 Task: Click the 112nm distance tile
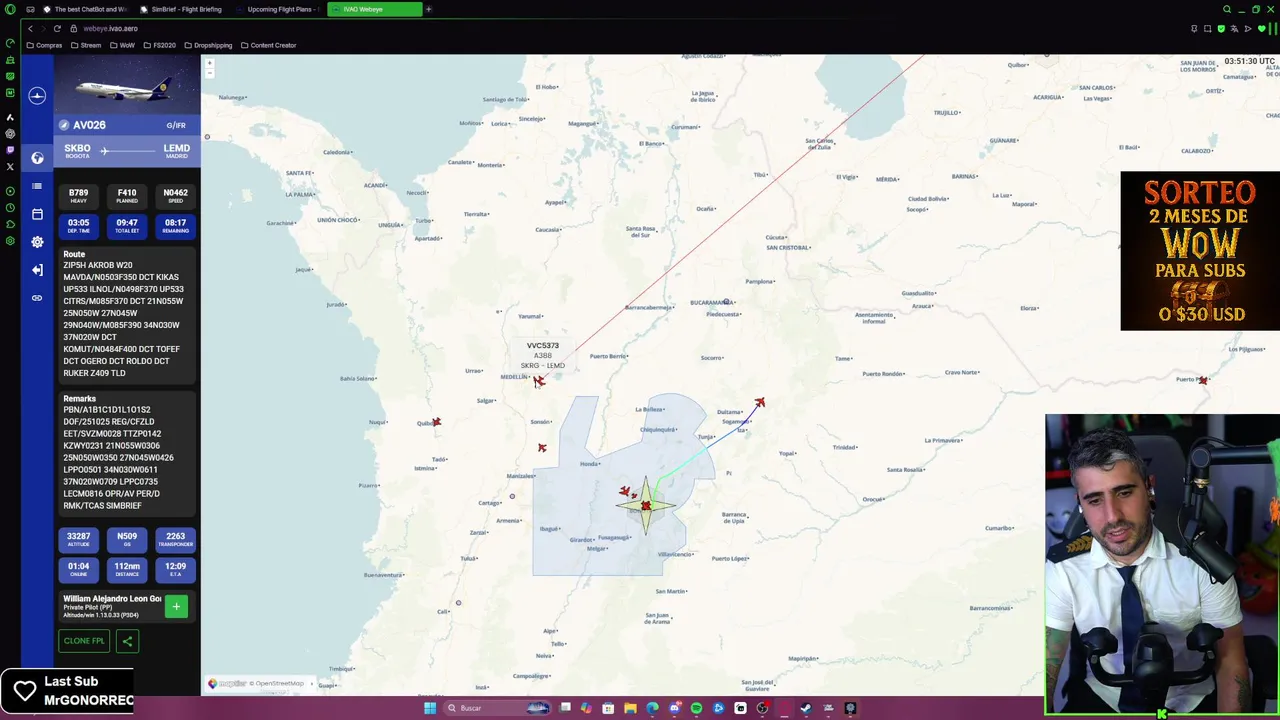pyautogui.click(x=127, y=569)
